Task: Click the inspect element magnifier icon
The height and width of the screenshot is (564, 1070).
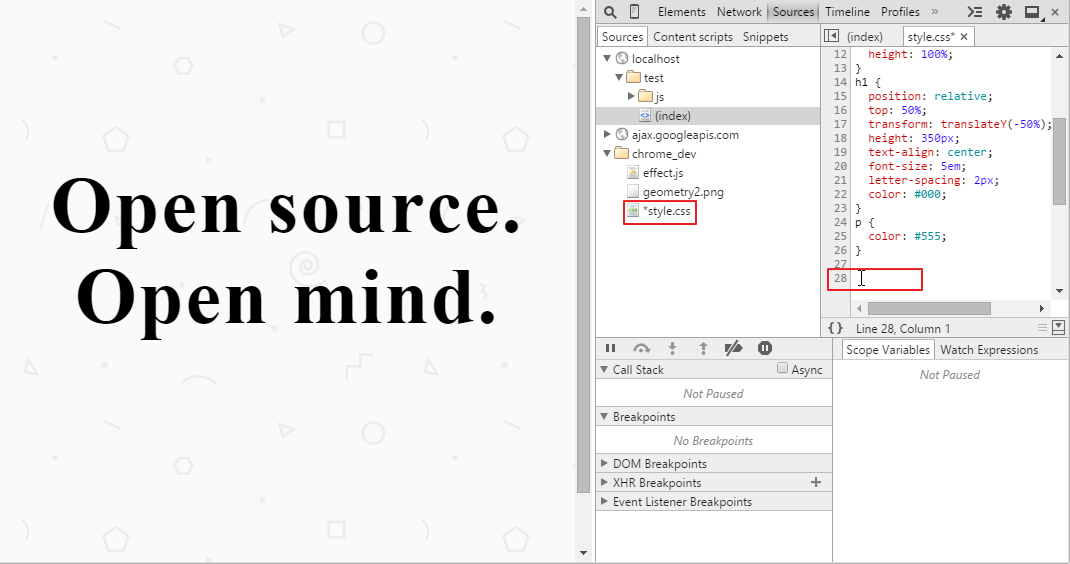Action: tap(610, 12)
